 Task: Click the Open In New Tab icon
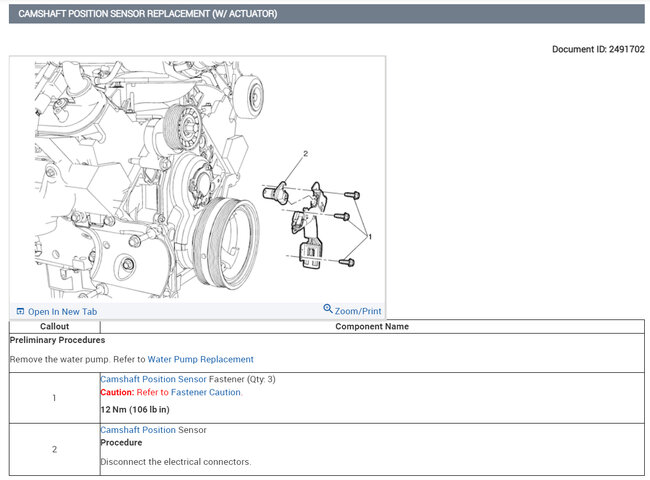[20, 311]
